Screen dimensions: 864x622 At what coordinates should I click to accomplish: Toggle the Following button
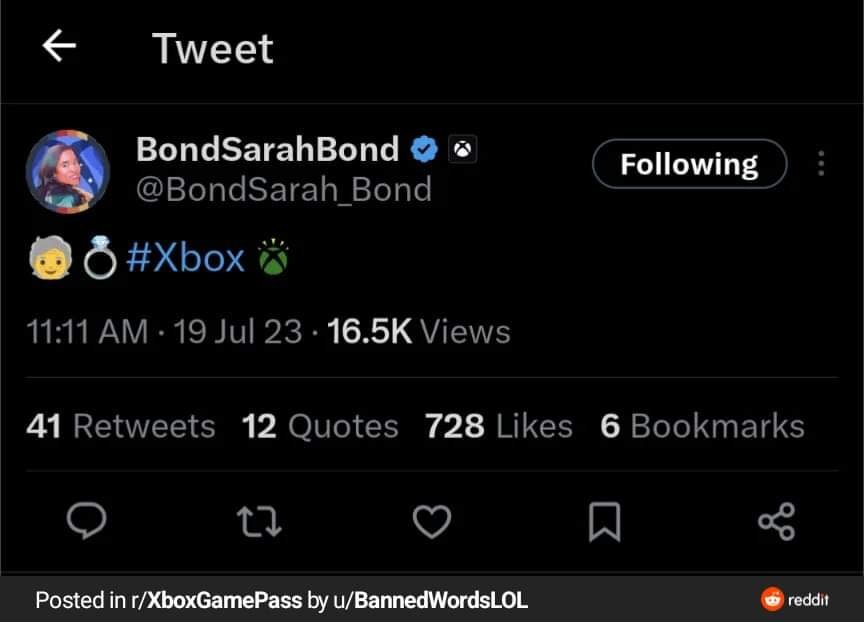click(689, 164)
